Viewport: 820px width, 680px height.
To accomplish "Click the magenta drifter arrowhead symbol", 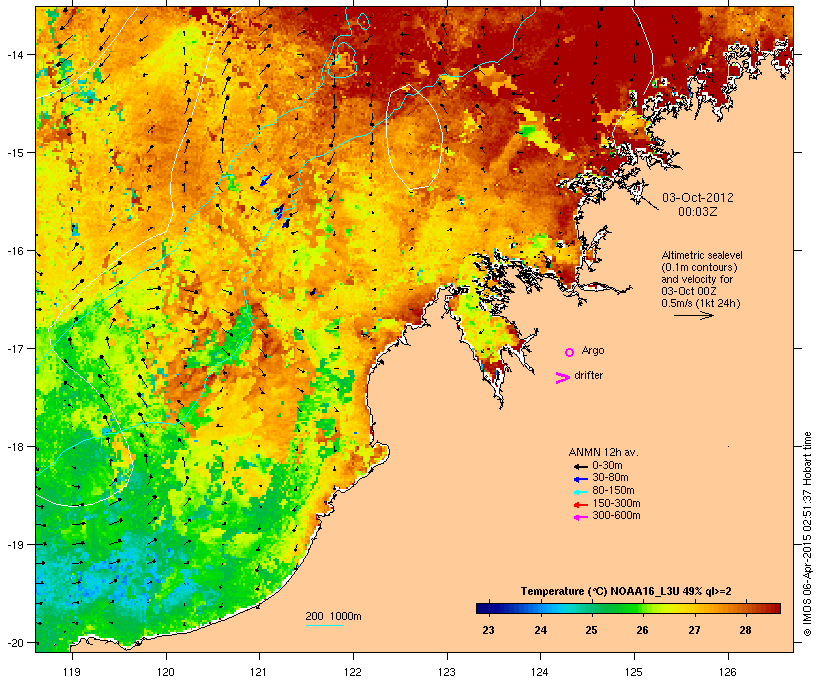I will coord(562,378).
